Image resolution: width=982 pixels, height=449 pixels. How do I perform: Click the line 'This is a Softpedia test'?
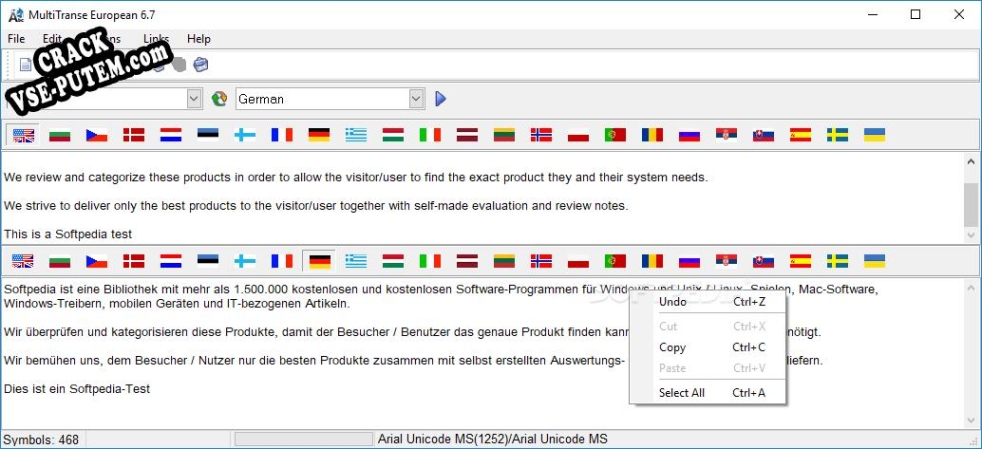pos(68,234)
